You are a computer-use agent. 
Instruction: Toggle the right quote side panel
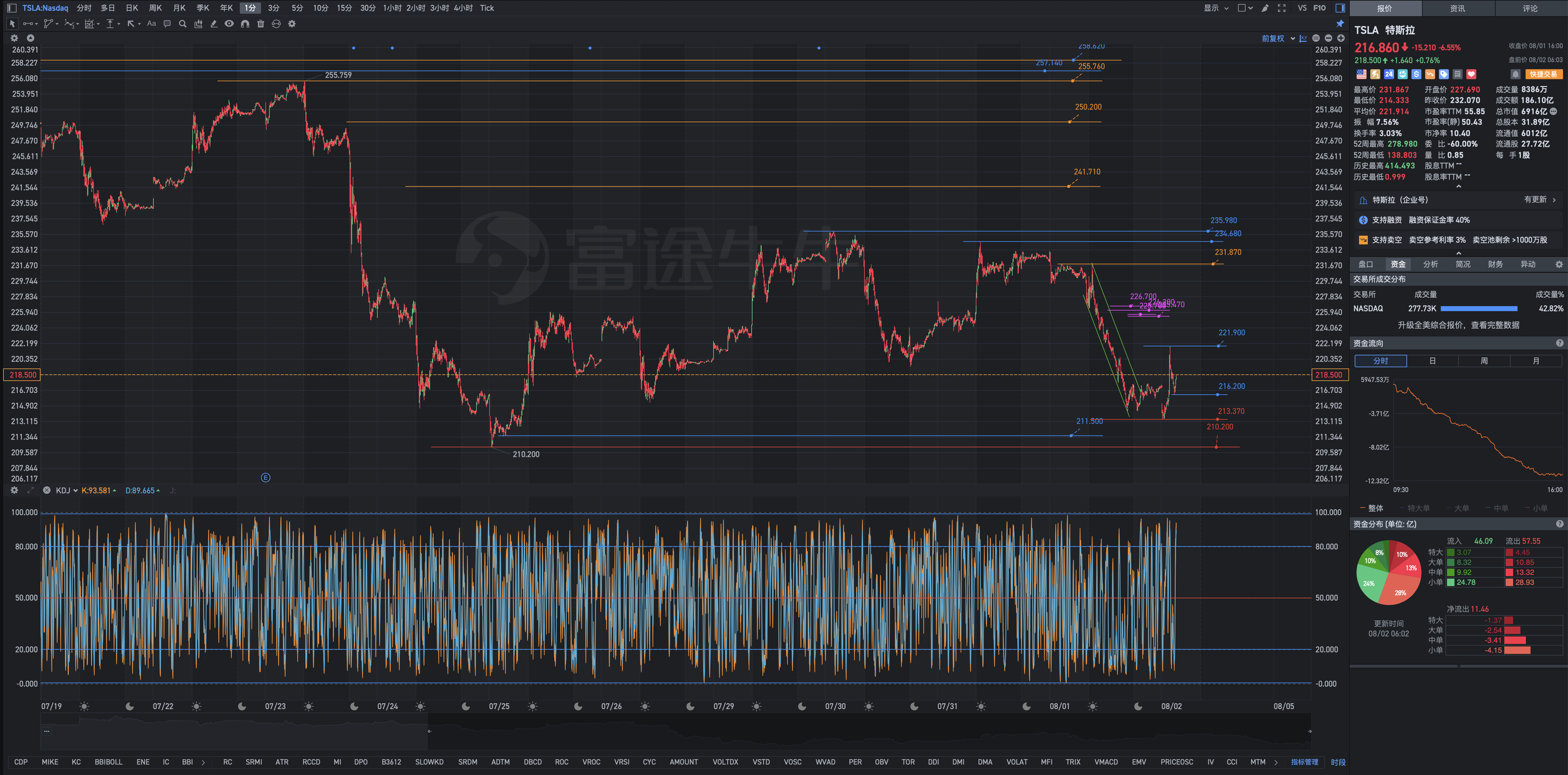1340,8
